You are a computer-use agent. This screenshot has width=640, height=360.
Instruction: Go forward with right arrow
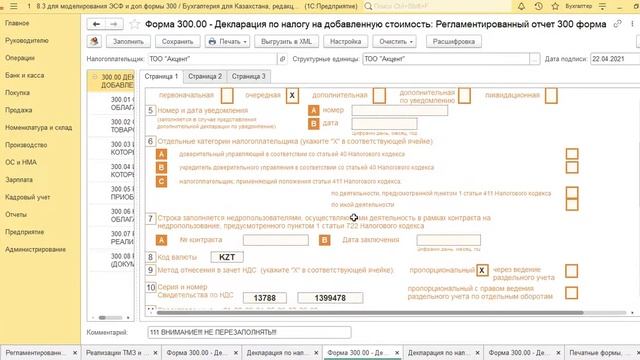[x=114, y=24]
